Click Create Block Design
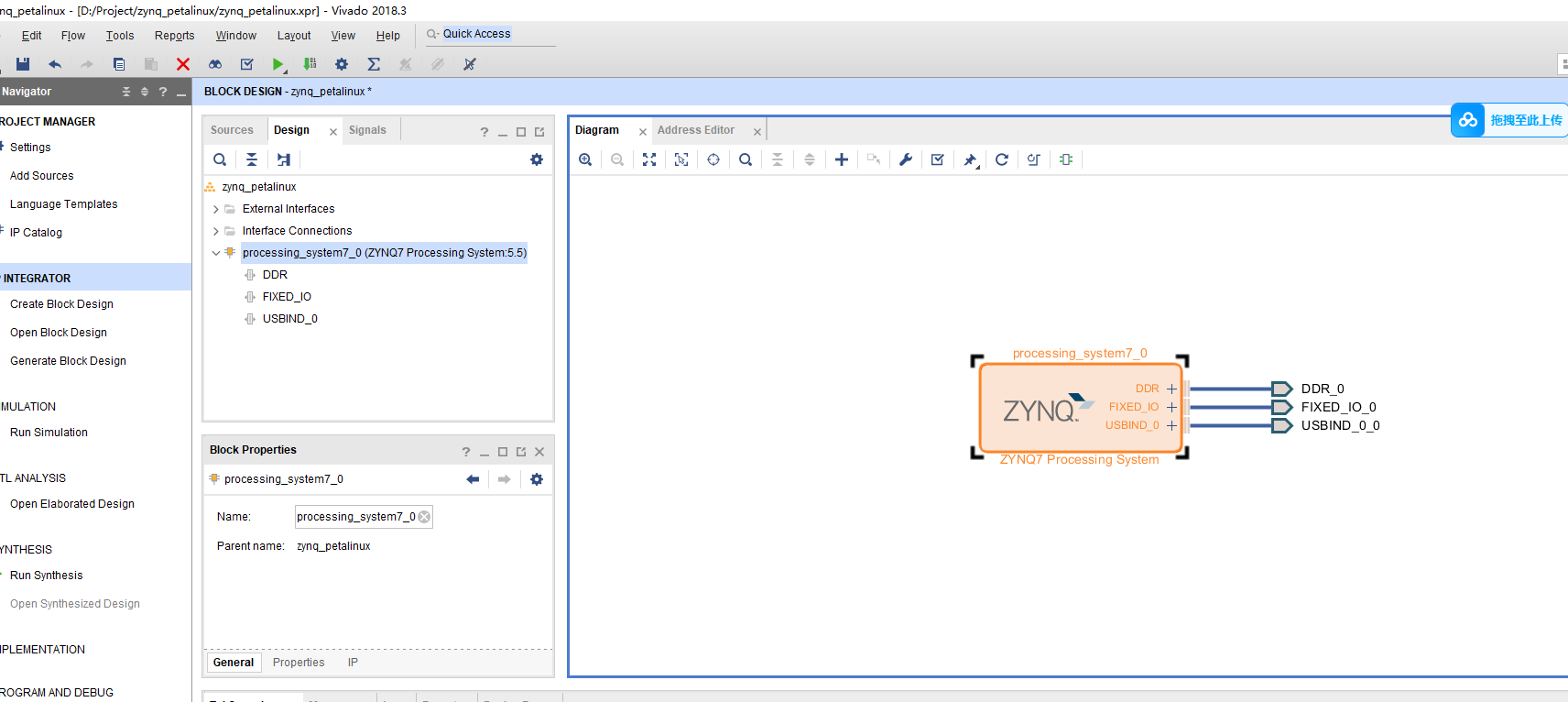Screen dimensions: 1568x702 pyautogui.click(x=61, y=304)
